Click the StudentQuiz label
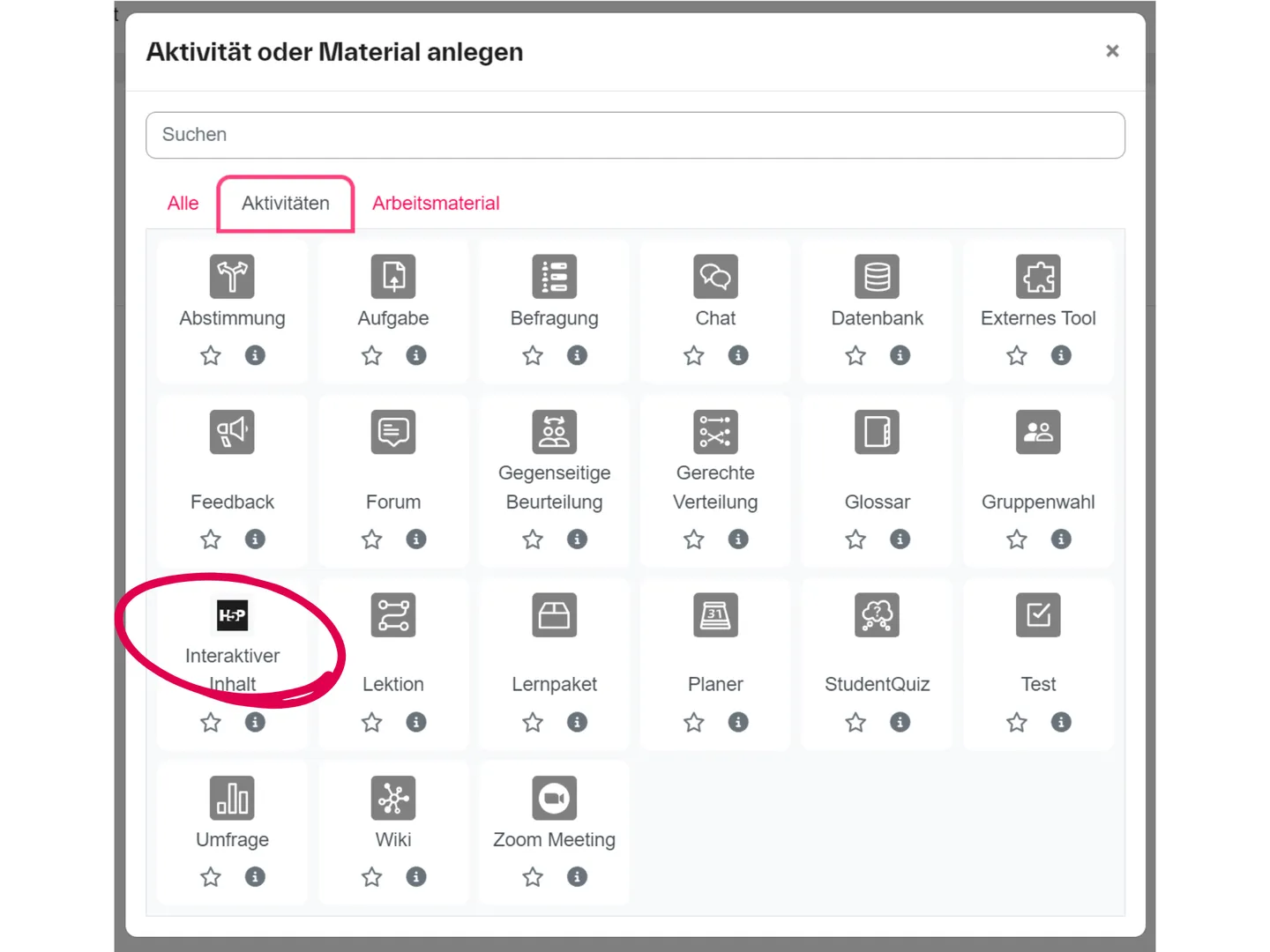Screen dimensions: 1270x952 point(877,684)
